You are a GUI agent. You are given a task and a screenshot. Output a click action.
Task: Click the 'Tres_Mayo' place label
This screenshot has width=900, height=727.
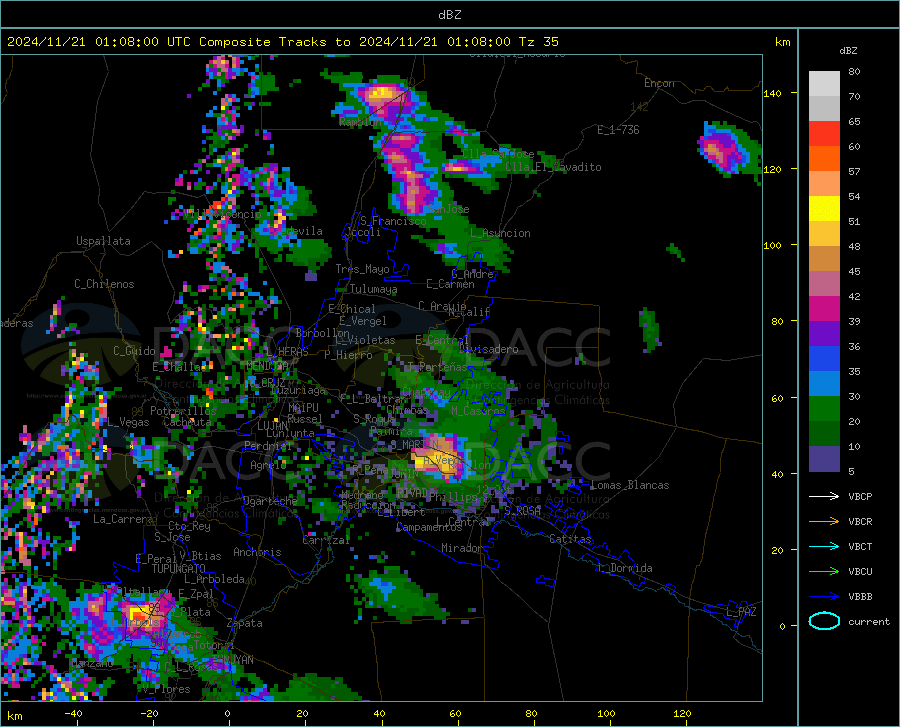click(x=363, y=269)
